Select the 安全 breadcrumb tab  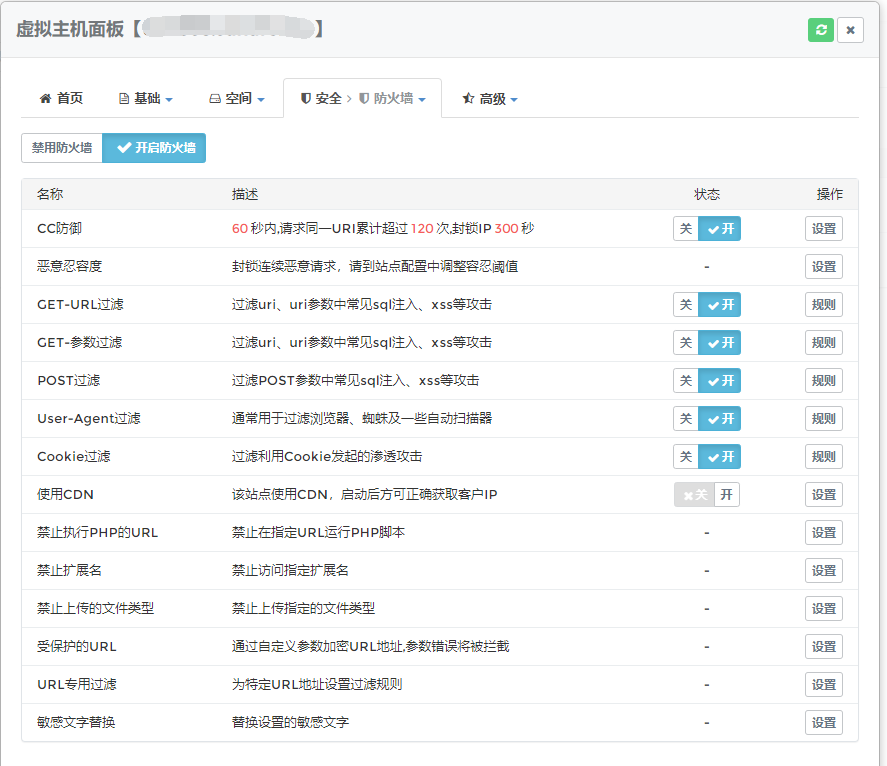(322, 98)
